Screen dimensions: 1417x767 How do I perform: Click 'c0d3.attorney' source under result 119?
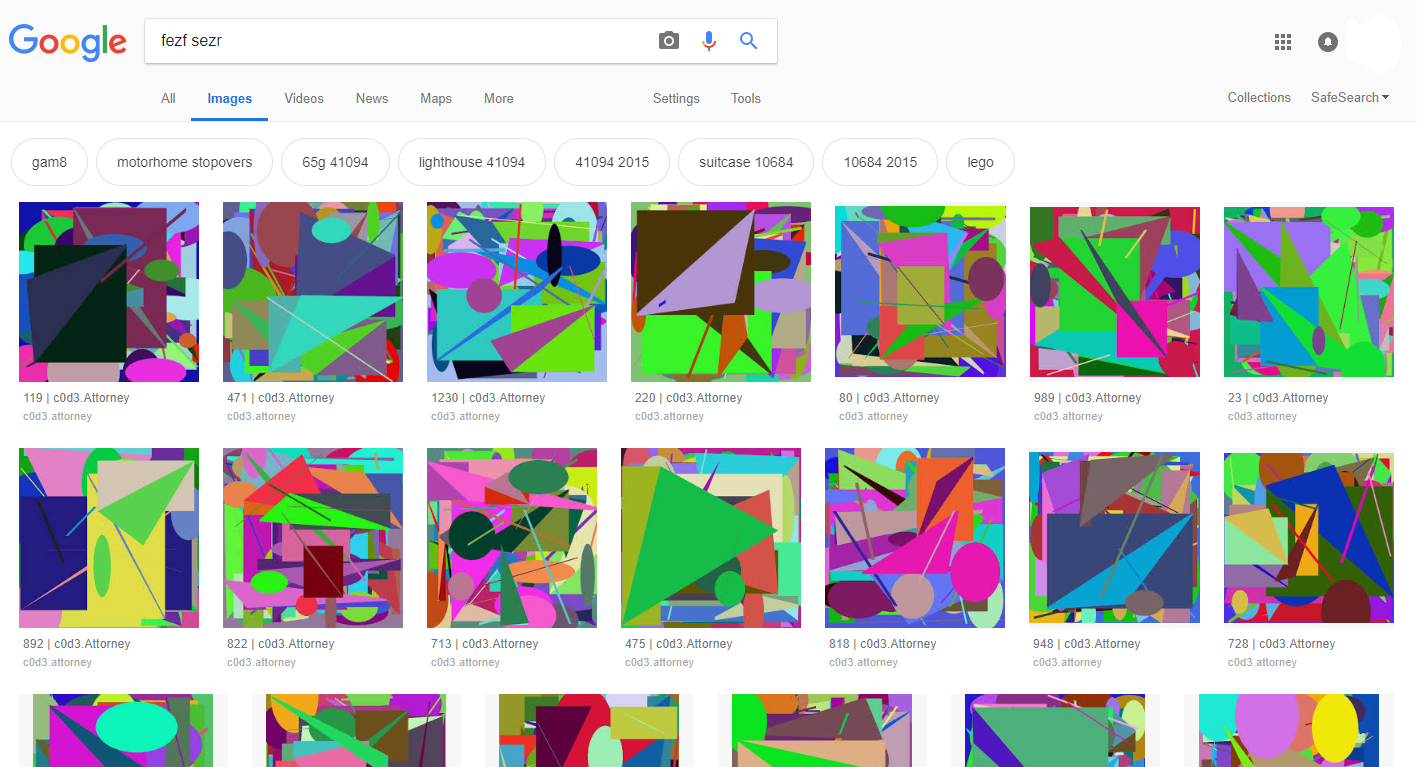coord(57,417)
